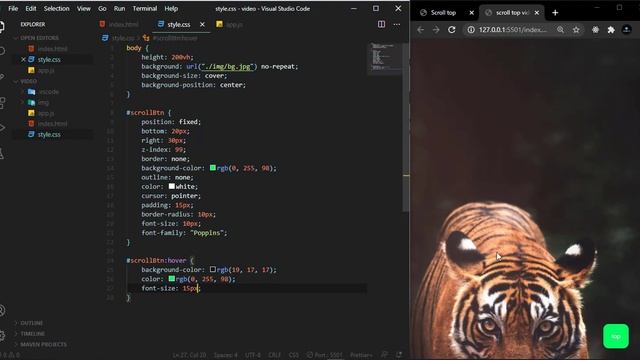
Task: Open the Testing flask icon in the activity bar
Action: point(2,153)
